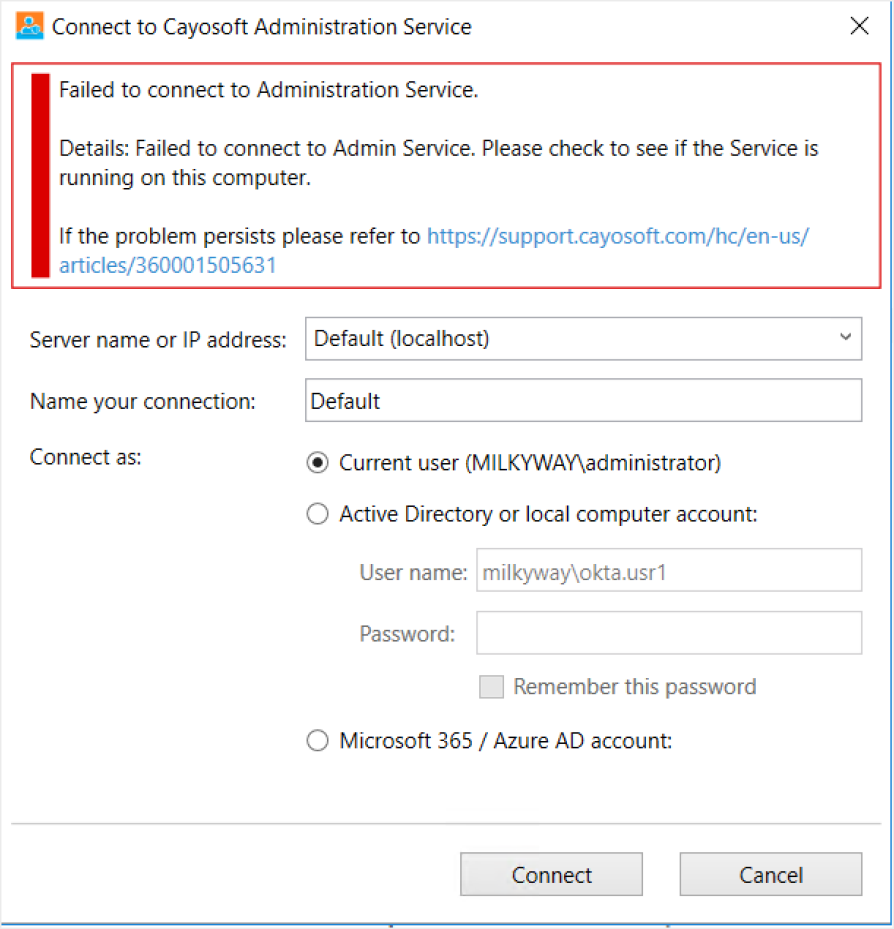Click the Connect as label
Screen dimensions: 894x929
(86, 457)
